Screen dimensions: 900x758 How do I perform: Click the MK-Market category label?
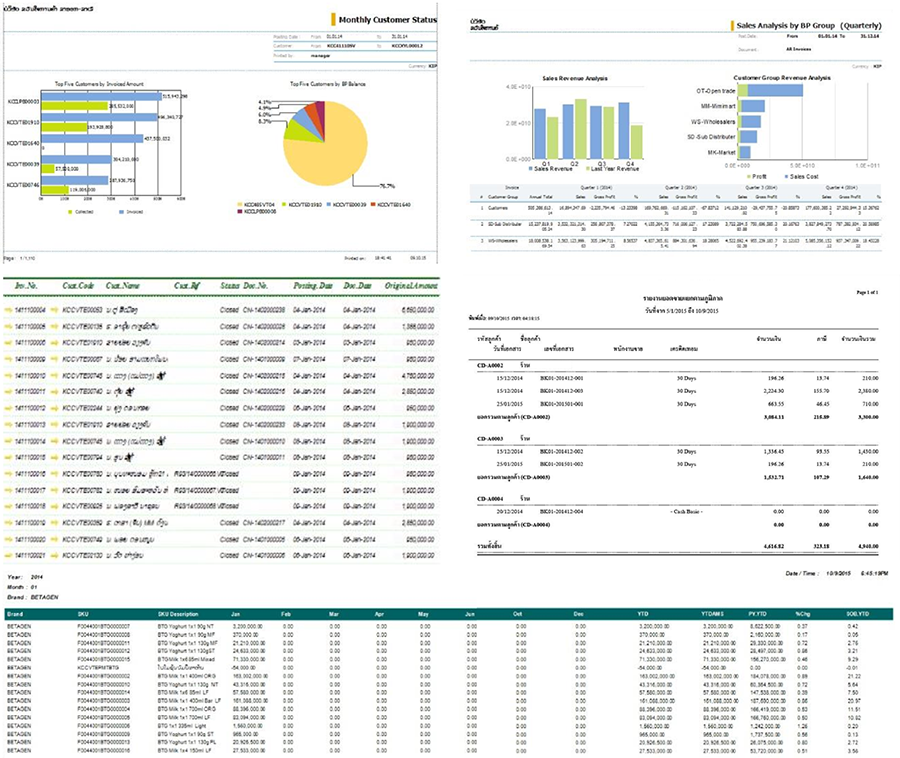click(x=721, y=153)
